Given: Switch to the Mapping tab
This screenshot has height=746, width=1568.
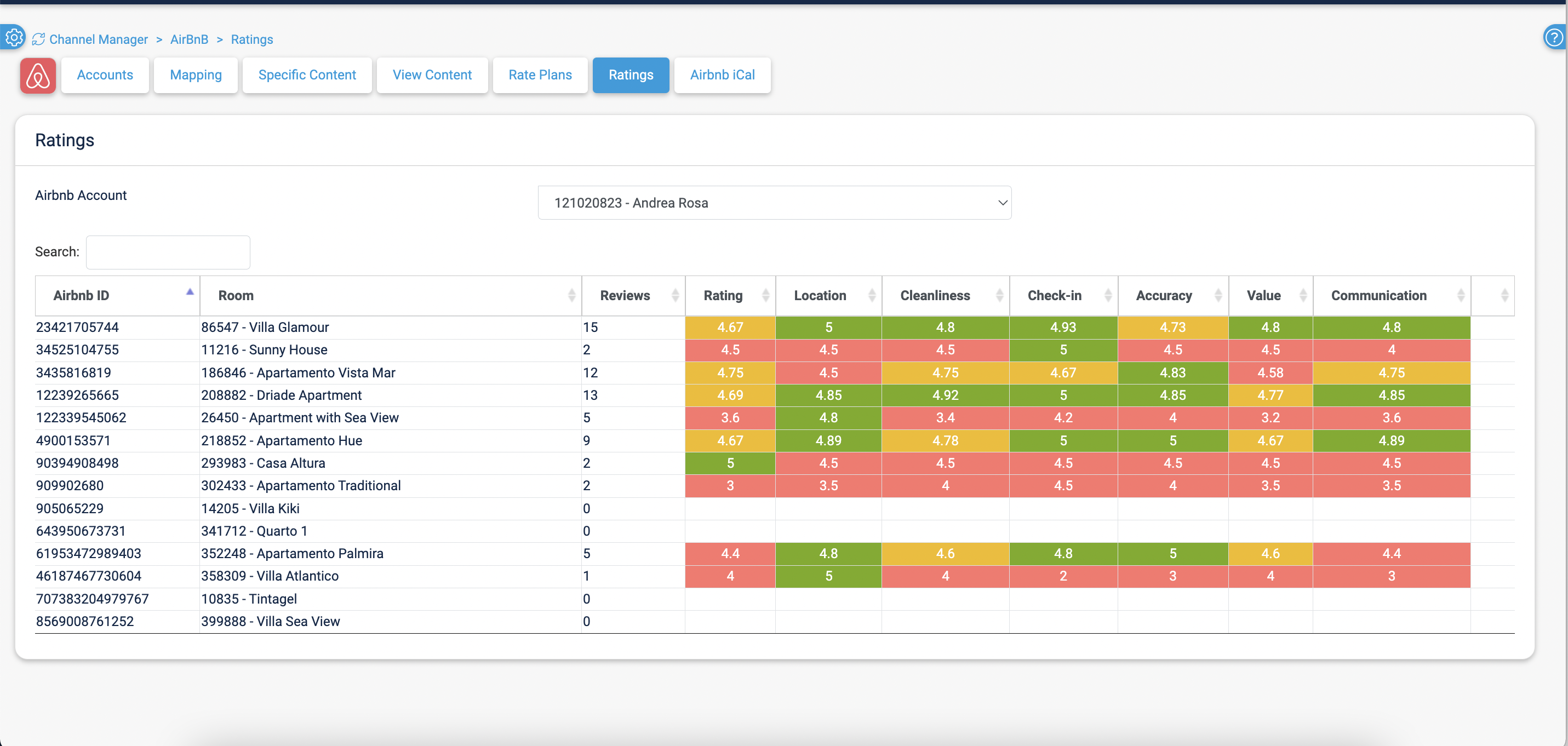Looking at the screenshot, I should [196, 76].
